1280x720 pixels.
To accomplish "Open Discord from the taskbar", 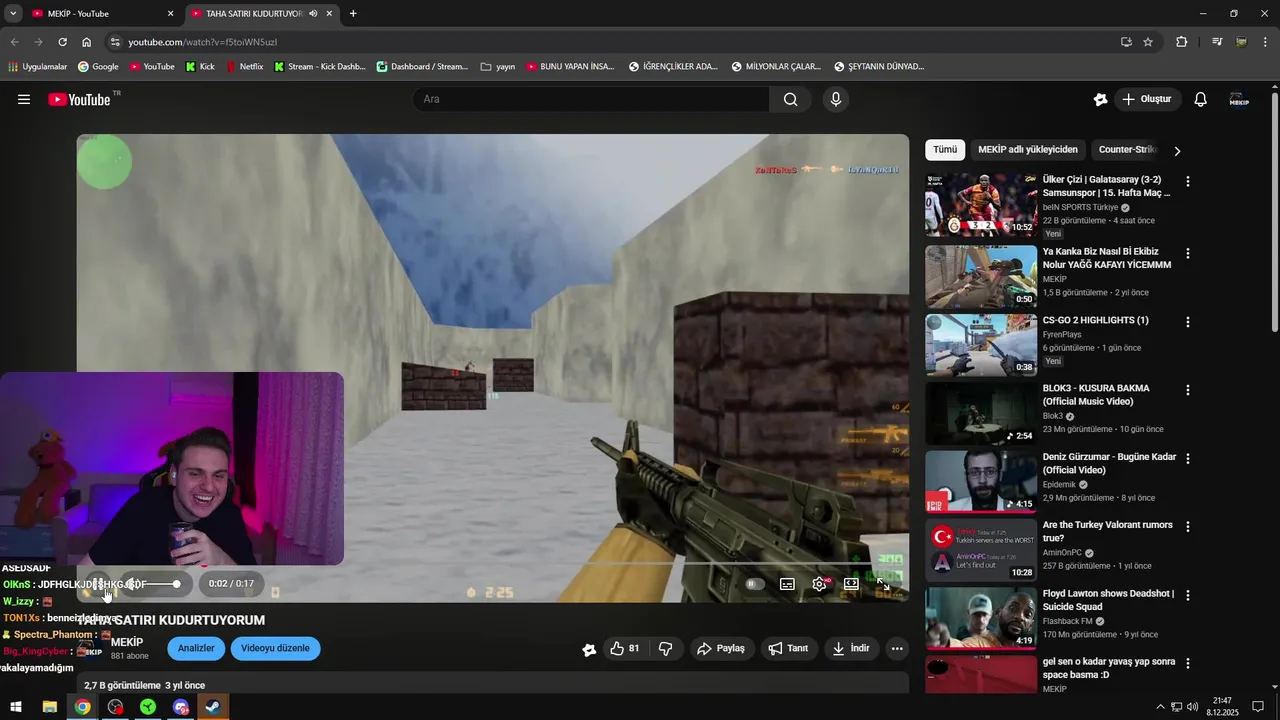I will [x=180, y=707].
